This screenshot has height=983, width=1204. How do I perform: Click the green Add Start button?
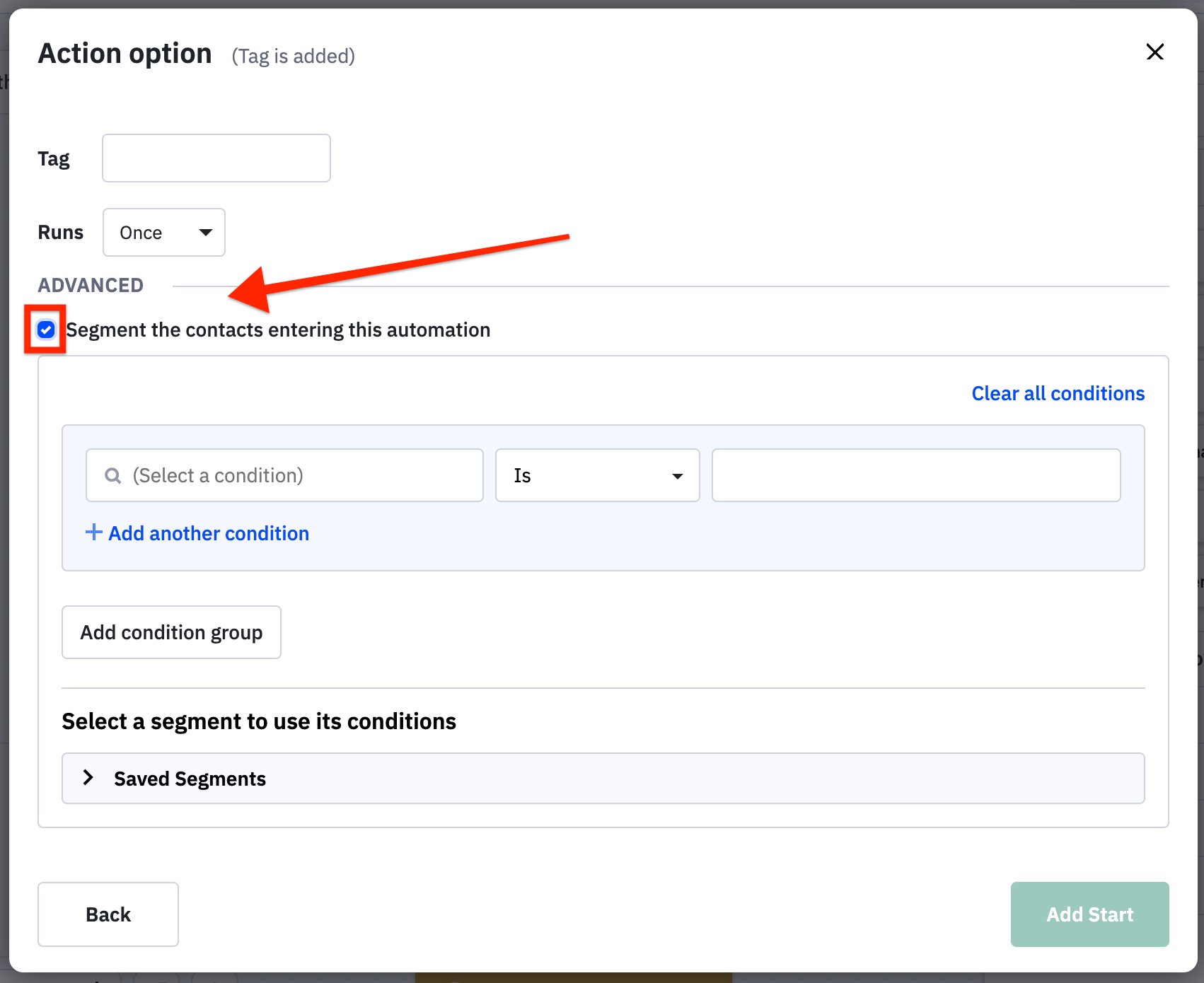pyautogui.click(x=1089, y=914)
